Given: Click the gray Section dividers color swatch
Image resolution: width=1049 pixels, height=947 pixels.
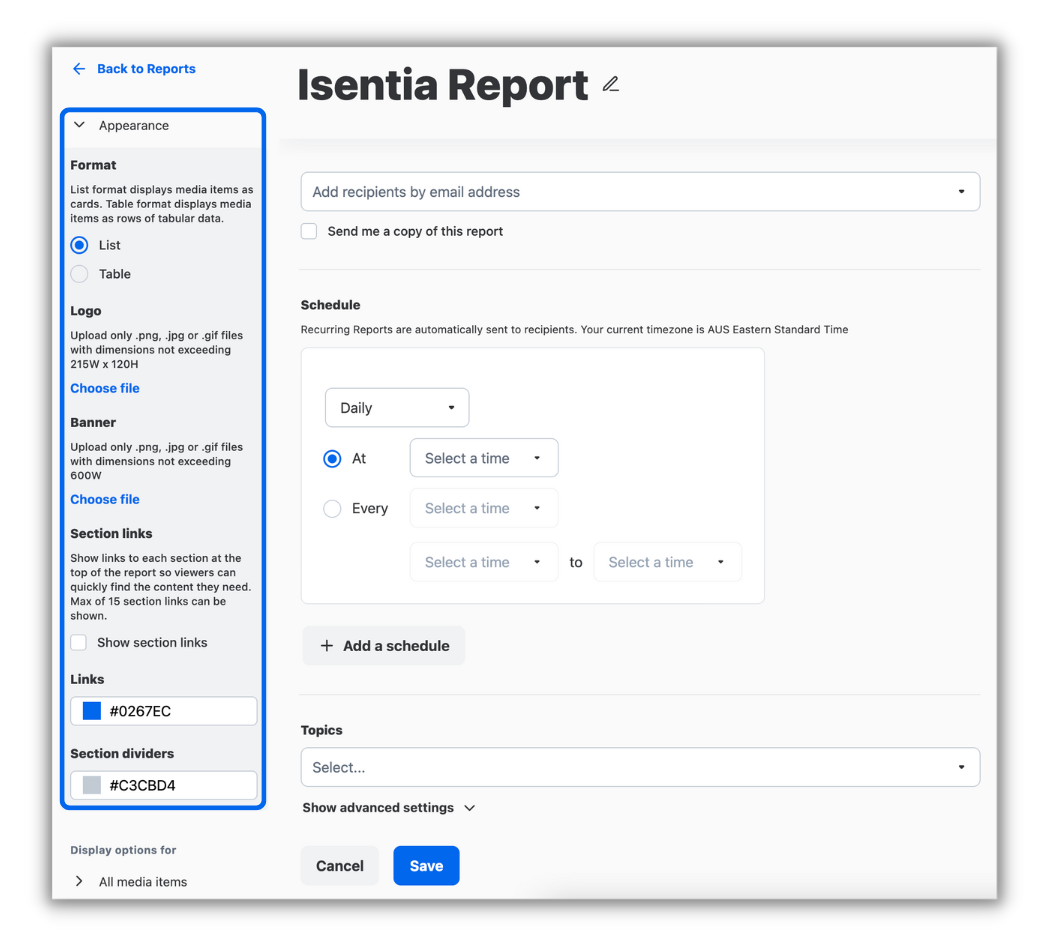Looking at the screenshot, I should tap(92, 784).
